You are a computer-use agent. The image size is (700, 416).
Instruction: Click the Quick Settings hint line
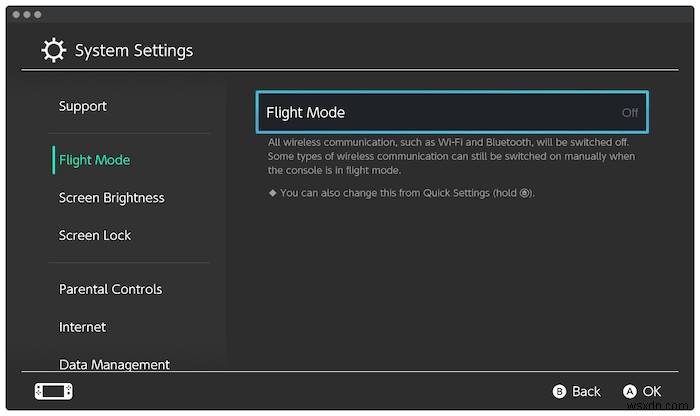pos(402,193)
